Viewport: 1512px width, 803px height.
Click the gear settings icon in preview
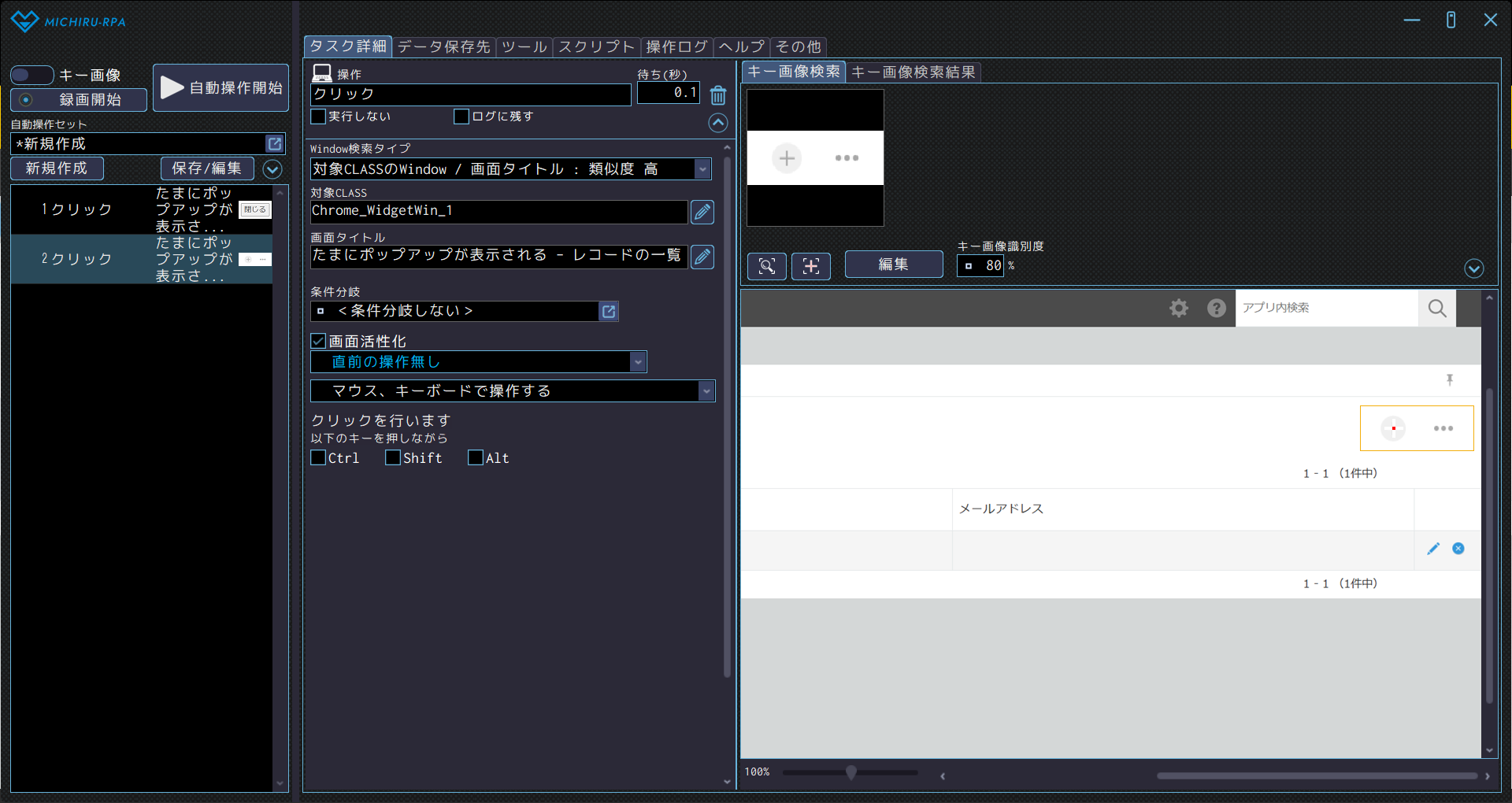[x=1178, y=308]
